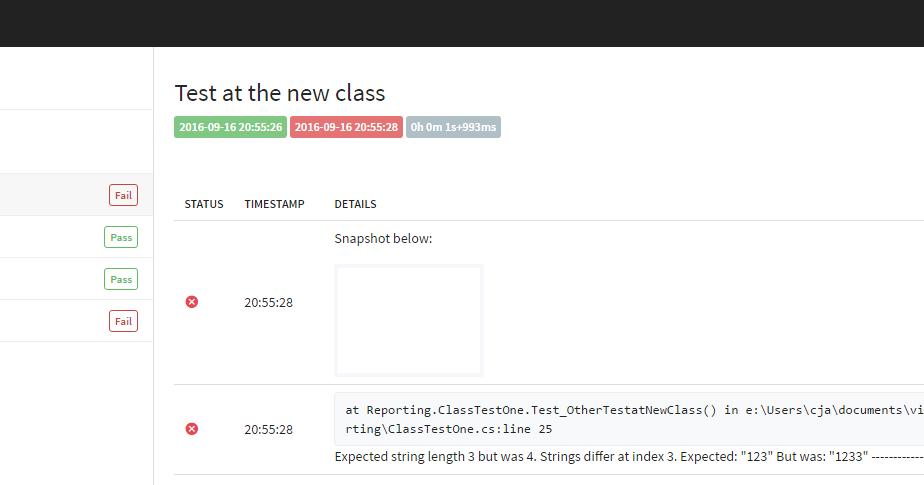Viewport: 924px width, 485px height.
Task: Click the "Test at the new class" title
Action: (x=280, y=93)
